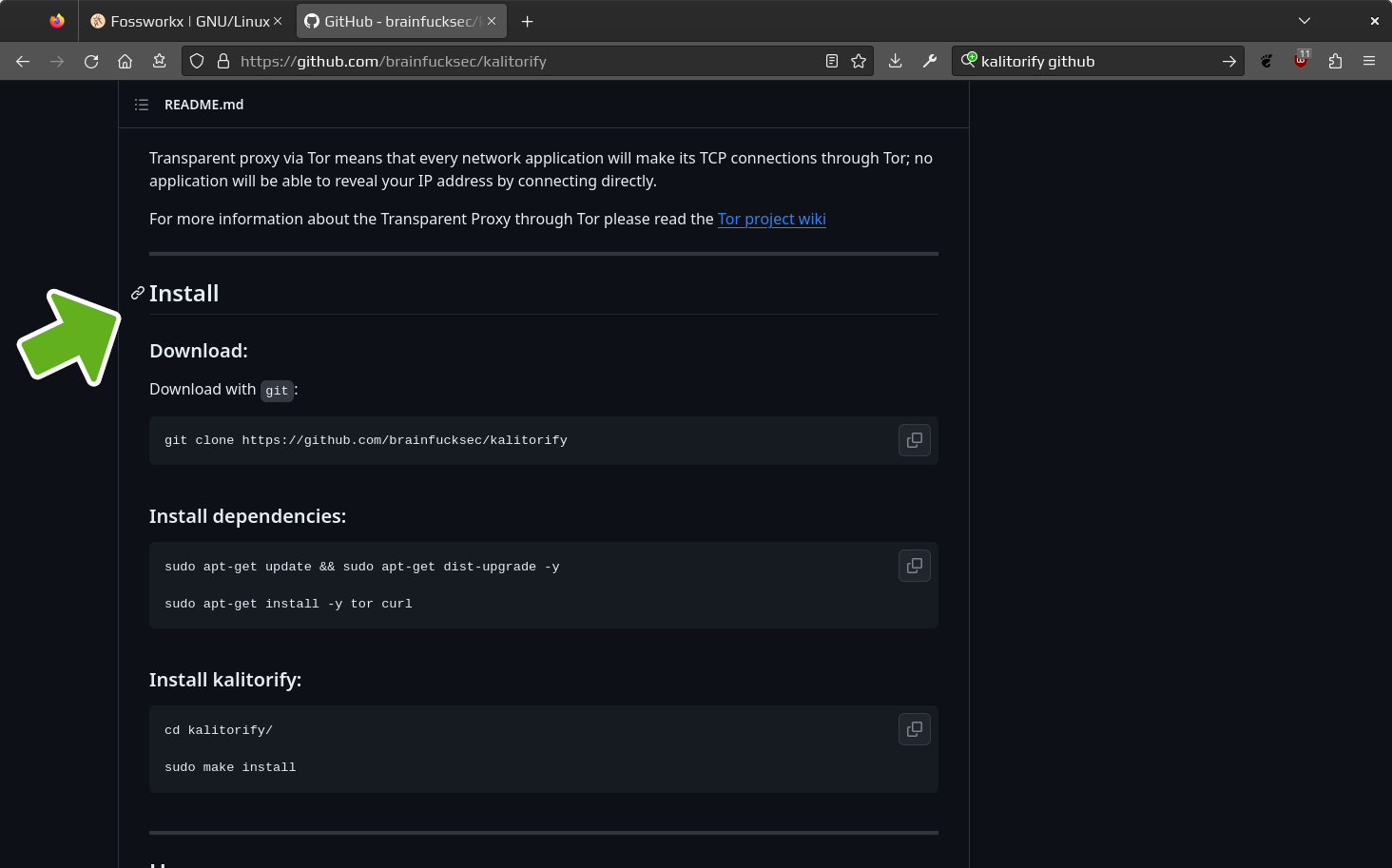The height and width of the screenshot is (868, 1392).
Task: Show site security padlock information
Action: point(223,61)
